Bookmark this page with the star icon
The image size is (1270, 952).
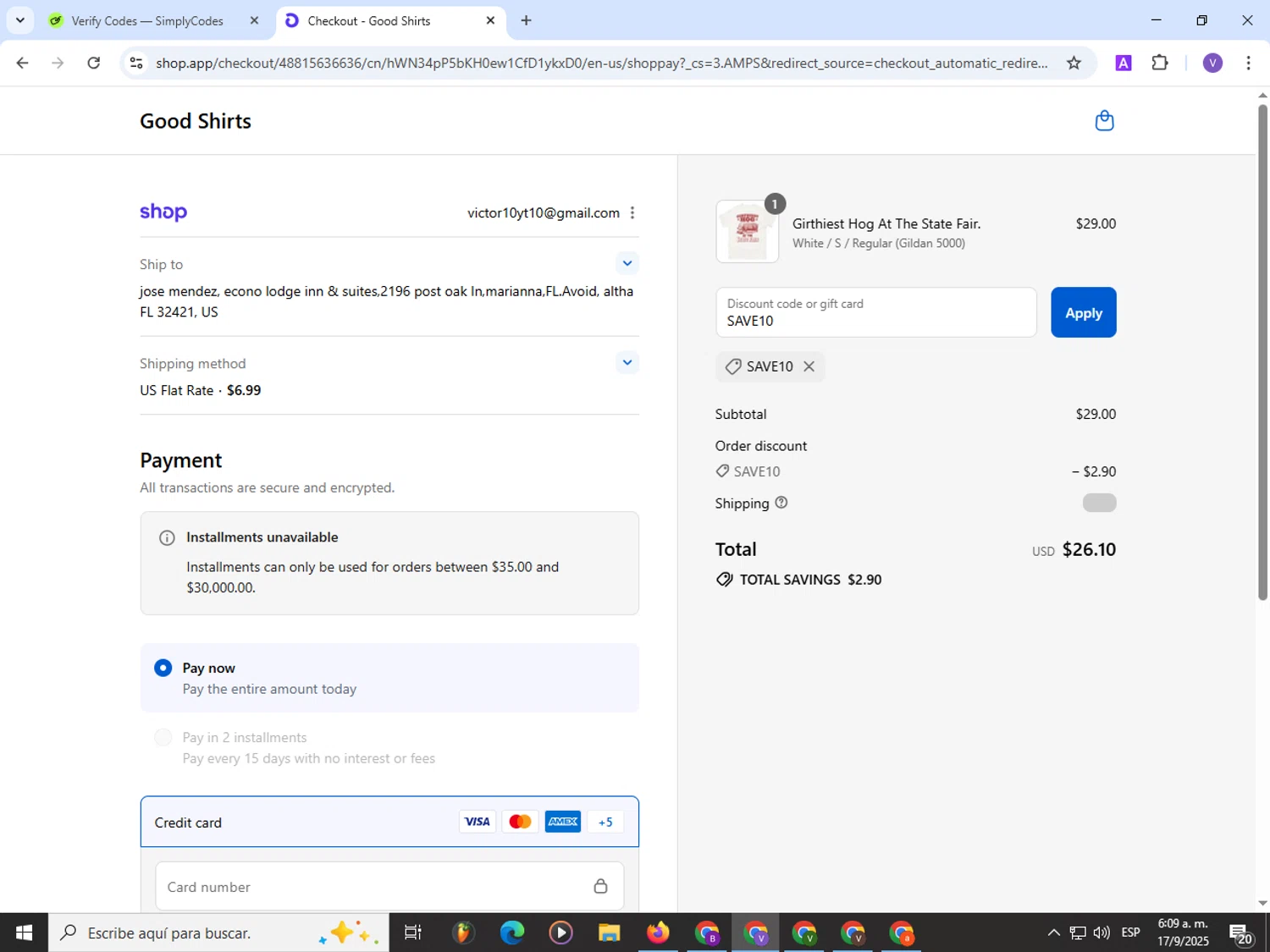[x=1074, y=63]
